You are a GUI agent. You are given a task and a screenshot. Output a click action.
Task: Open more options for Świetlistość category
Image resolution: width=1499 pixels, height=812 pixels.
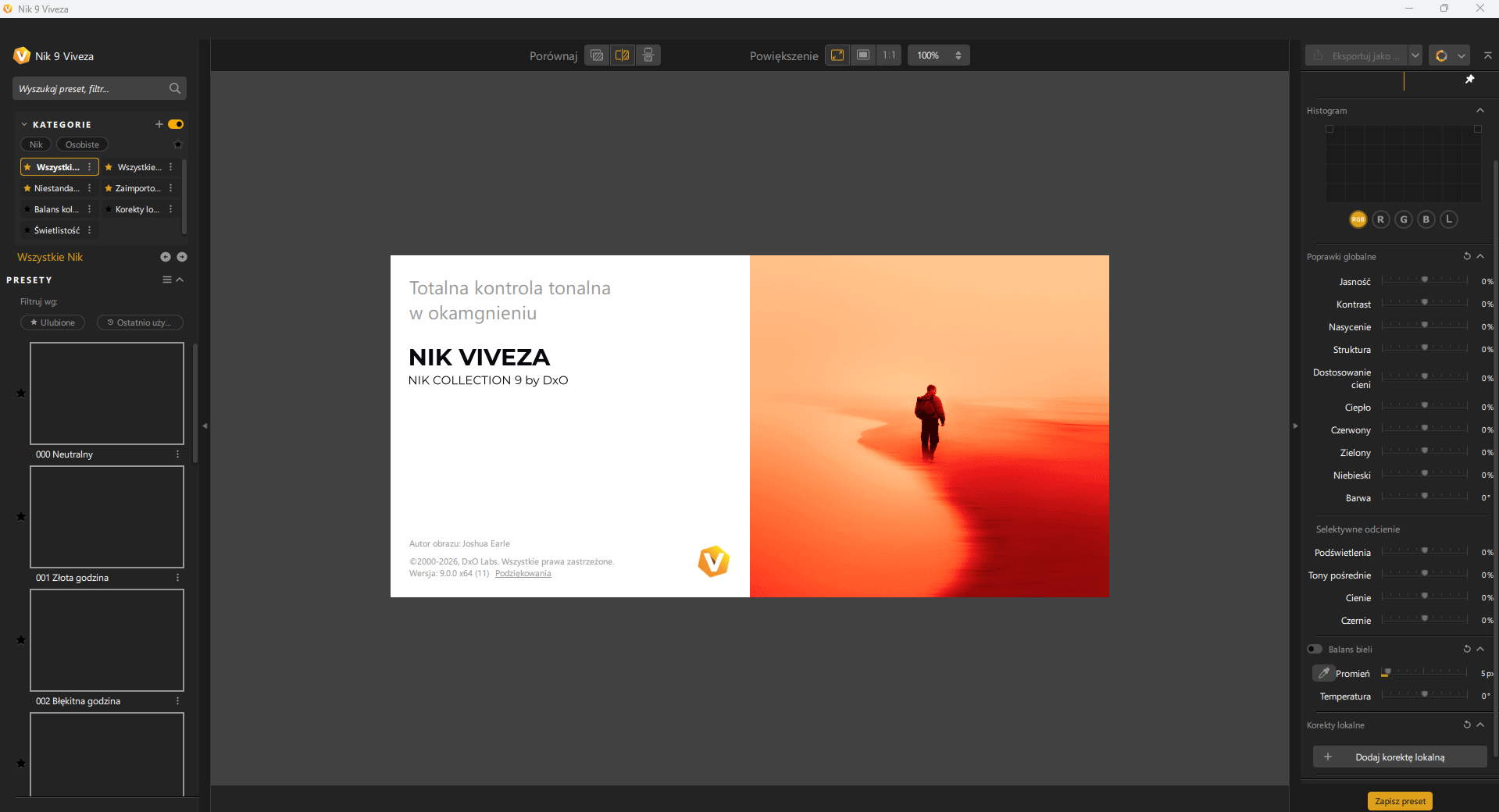pos(90,230)
